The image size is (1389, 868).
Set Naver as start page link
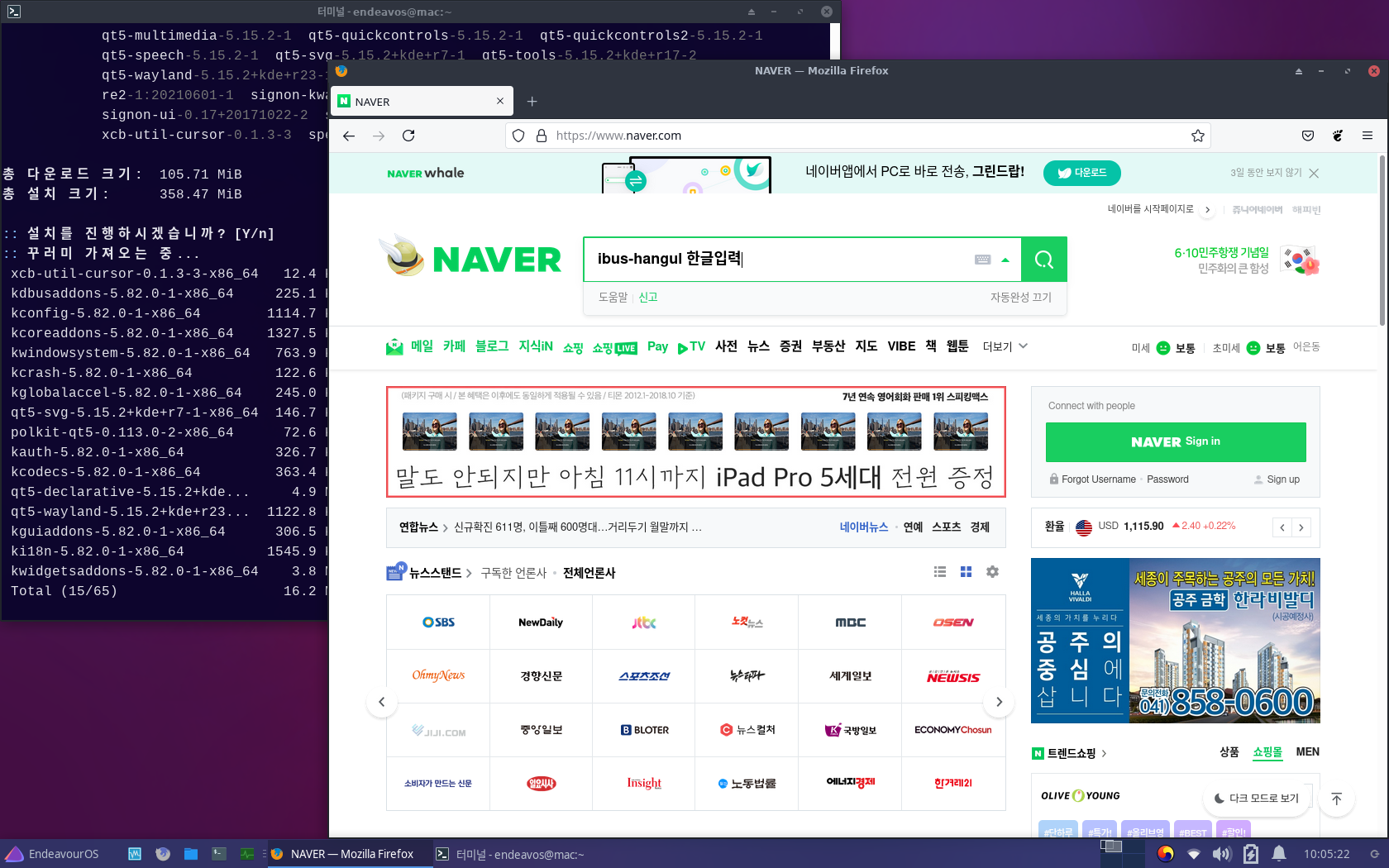(x=1151, y=209)
